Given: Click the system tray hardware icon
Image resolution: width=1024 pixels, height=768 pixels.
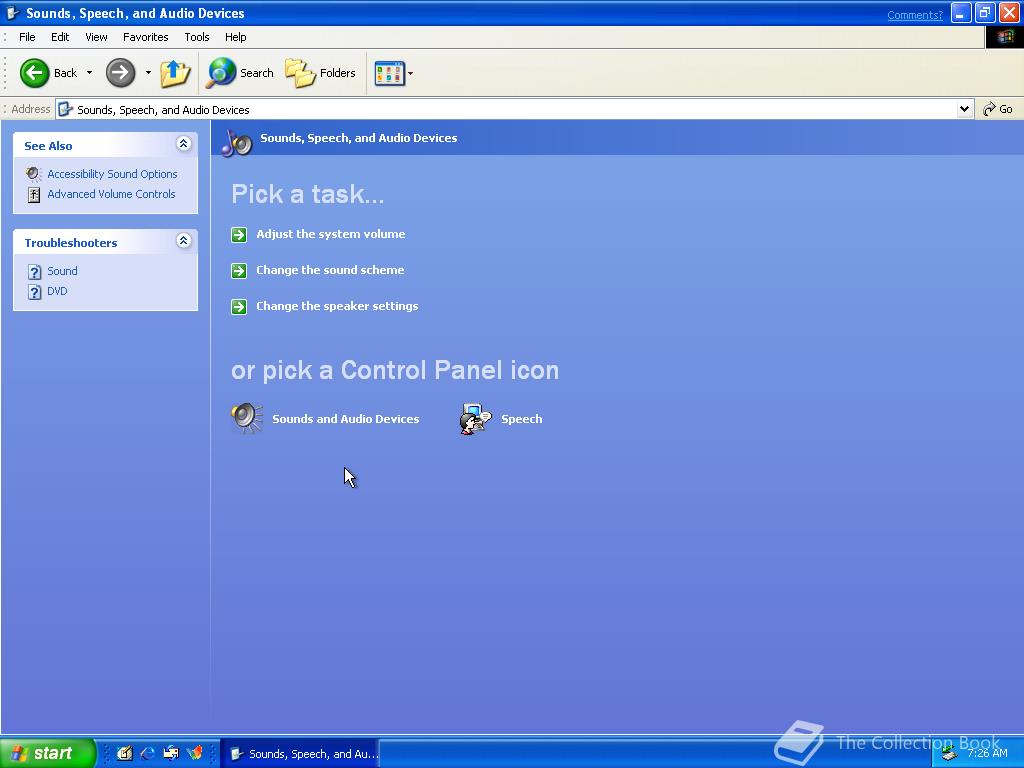Looking at the screenshot, I should pos(949,754).
